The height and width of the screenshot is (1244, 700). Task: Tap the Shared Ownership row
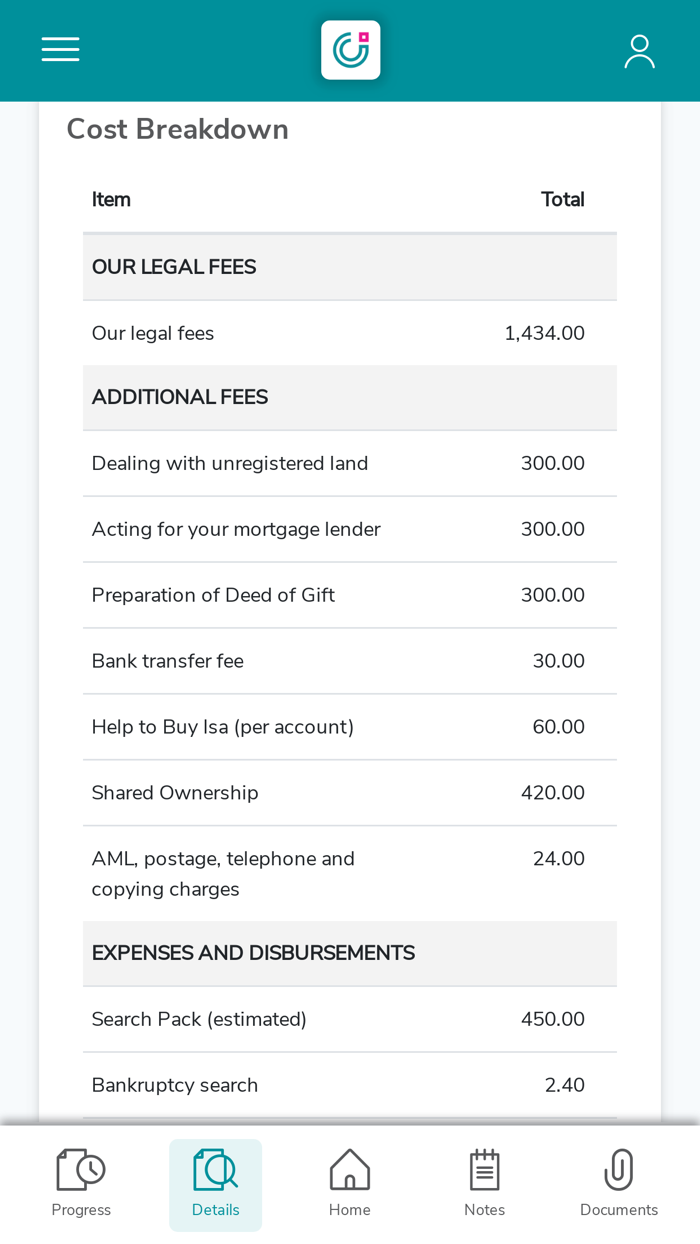click(349, 793)
